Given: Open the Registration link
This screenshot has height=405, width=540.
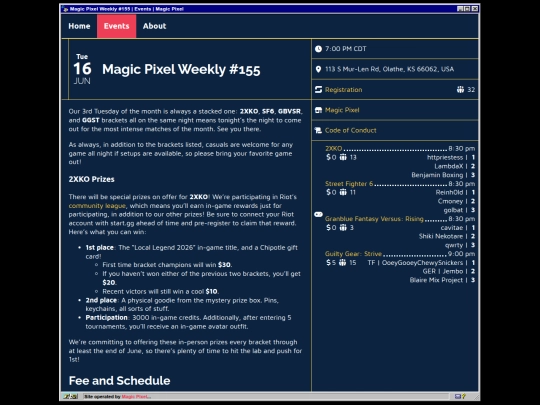Looking at the screenshot, I should coord(343,90).
